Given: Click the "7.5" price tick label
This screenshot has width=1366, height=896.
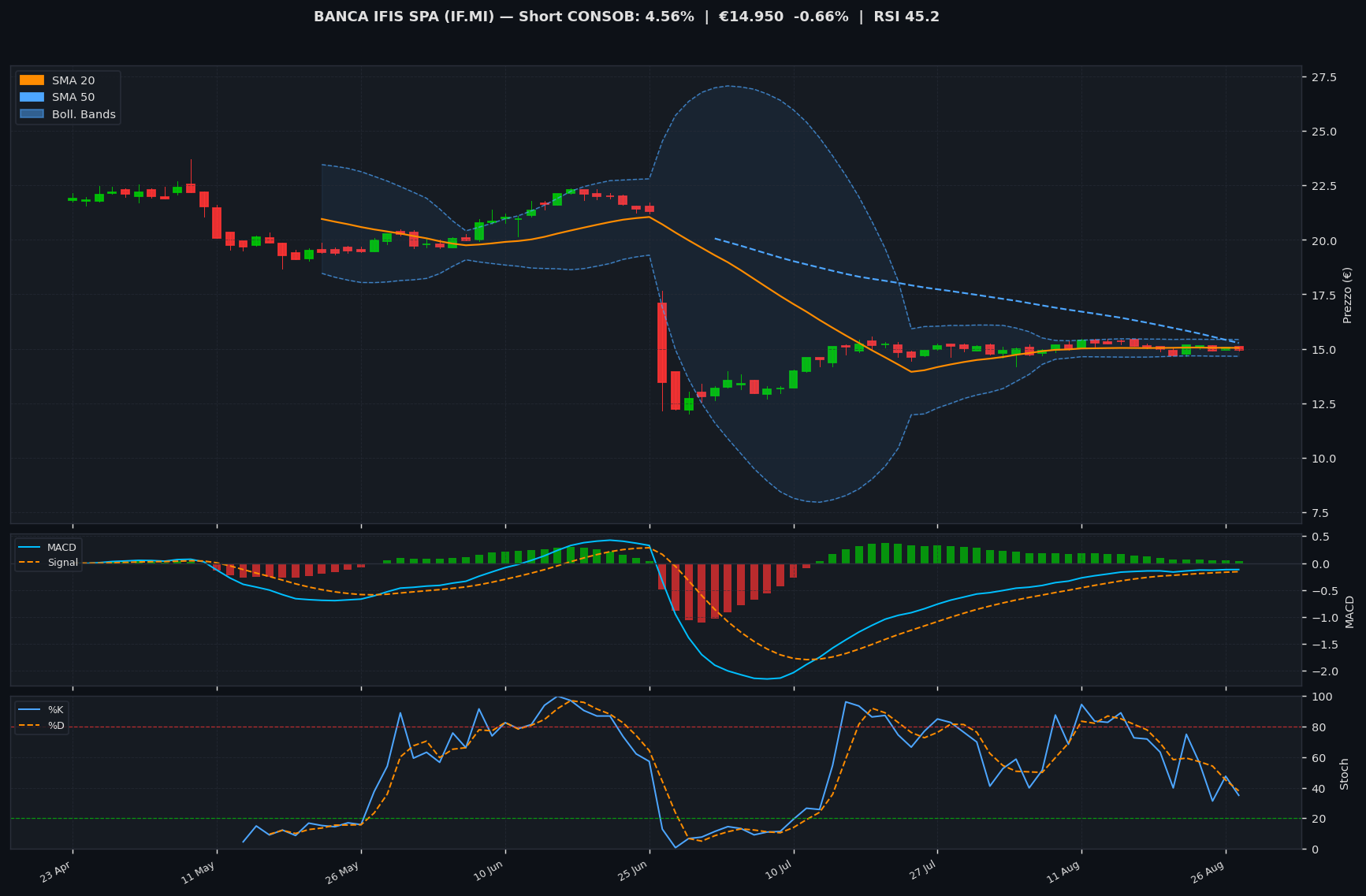Looking at the screenshot, I should click(x=1319, y=513).
